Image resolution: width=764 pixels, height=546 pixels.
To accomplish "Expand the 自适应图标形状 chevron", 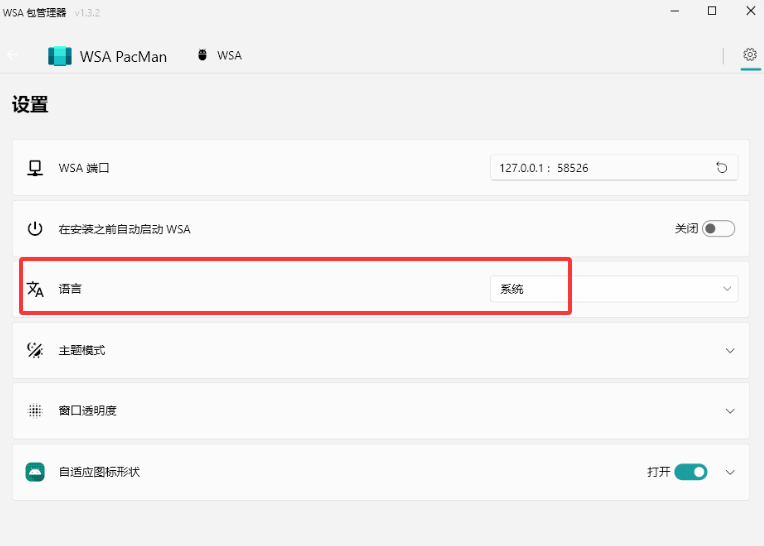I will point(730,471).
